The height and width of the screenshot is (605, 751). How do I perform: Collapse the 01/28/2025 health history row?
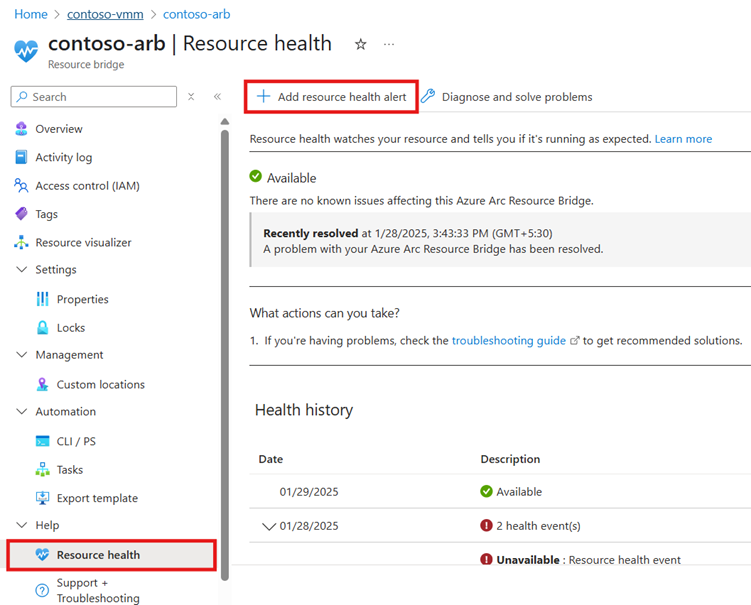pyautogui.click(x=268, y=526)
